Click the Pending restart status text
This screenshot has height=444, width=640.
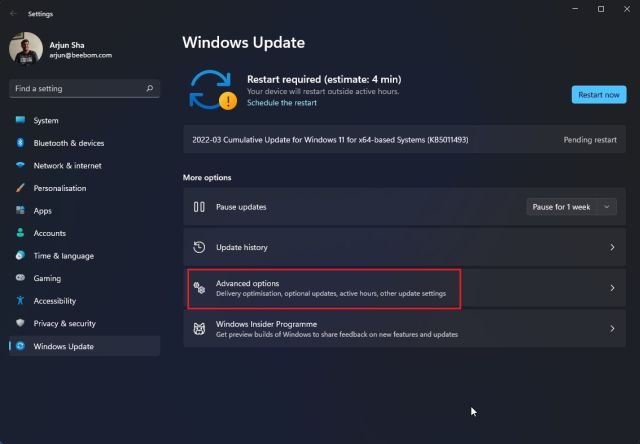point(590,140)
